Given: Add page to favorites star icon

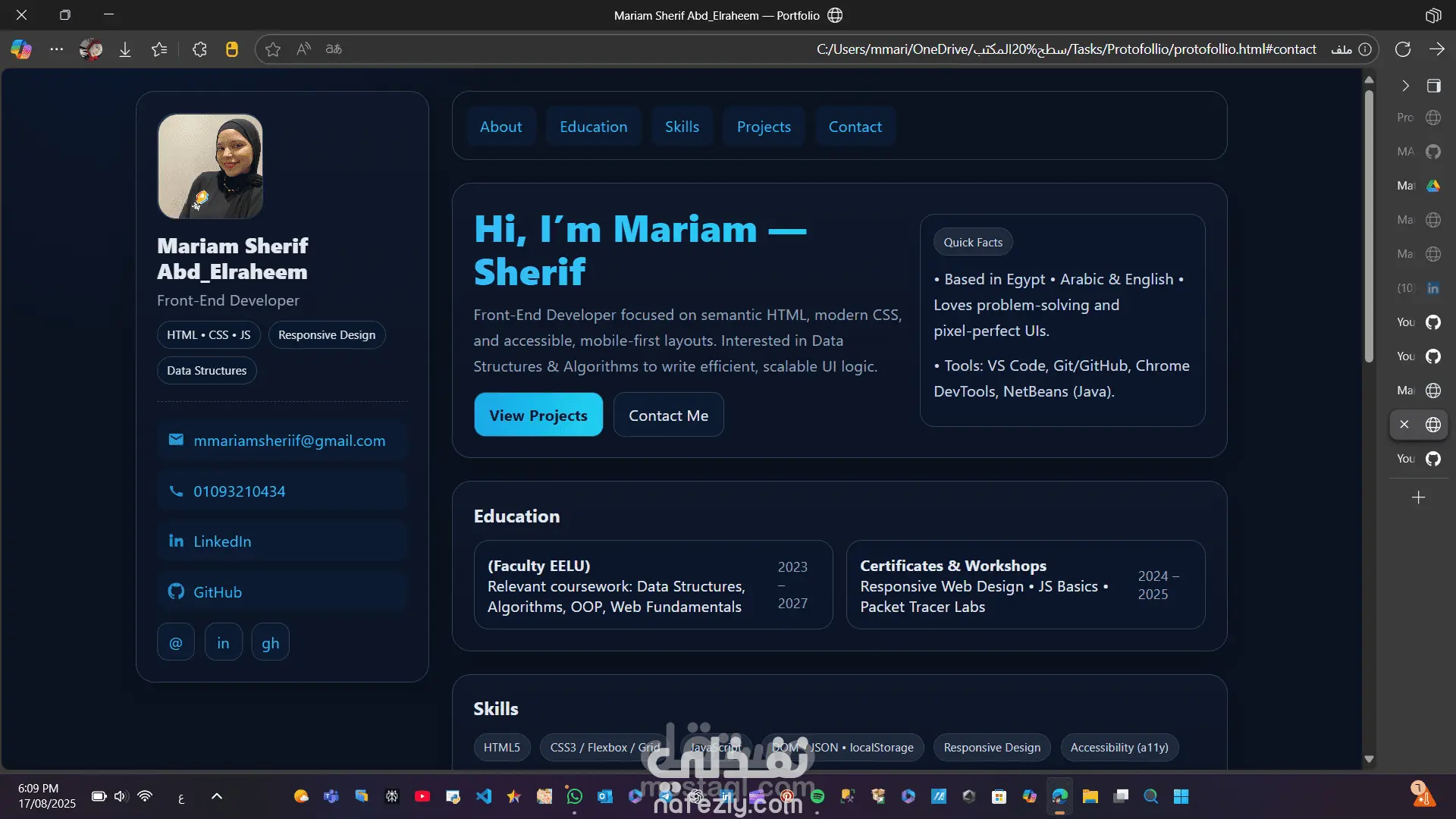Looking at the screenshot, I should click(273, 49).
